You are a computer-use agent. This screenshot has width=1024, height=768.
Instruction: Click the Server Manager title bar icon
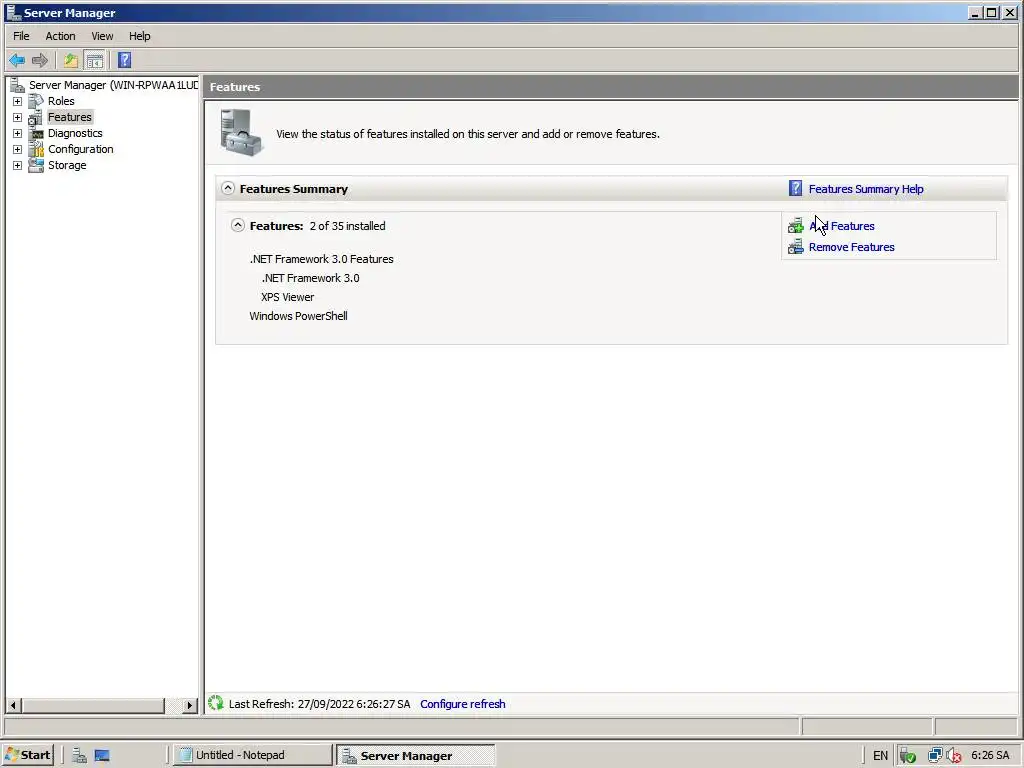(x=13, y=12)
